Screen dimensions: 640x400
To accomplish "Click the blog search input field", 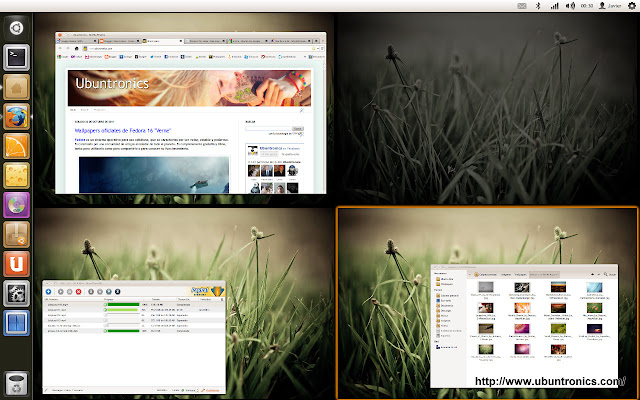I will (x=268, y=129).
